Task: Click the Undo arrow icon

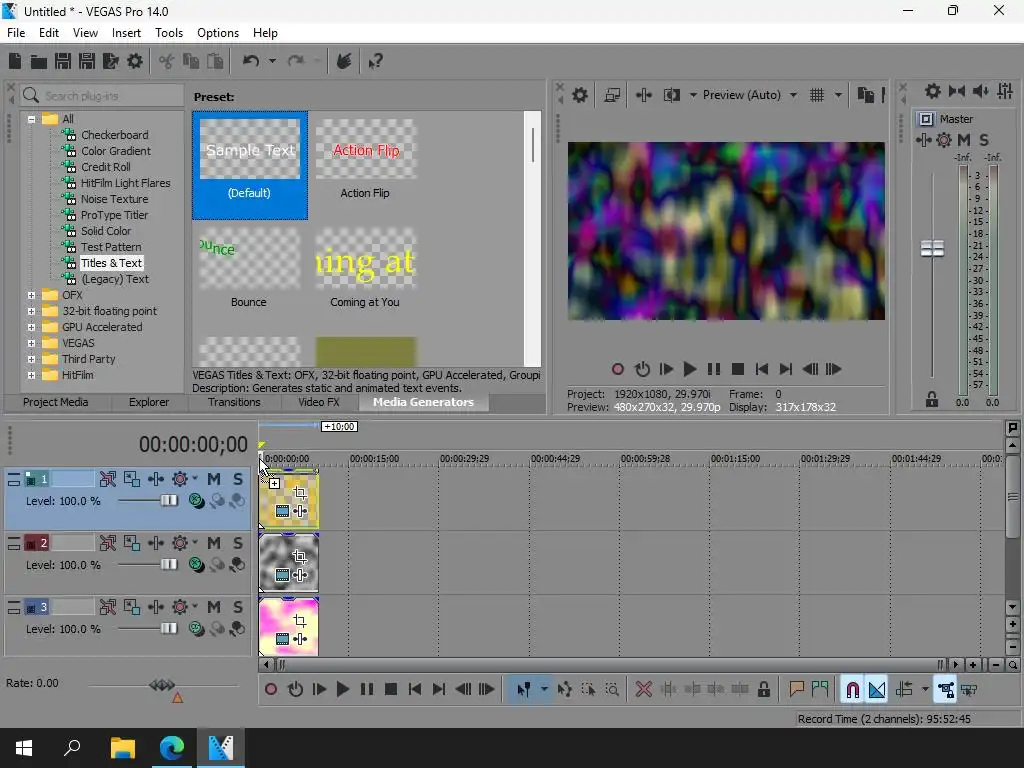Action: 251,61
